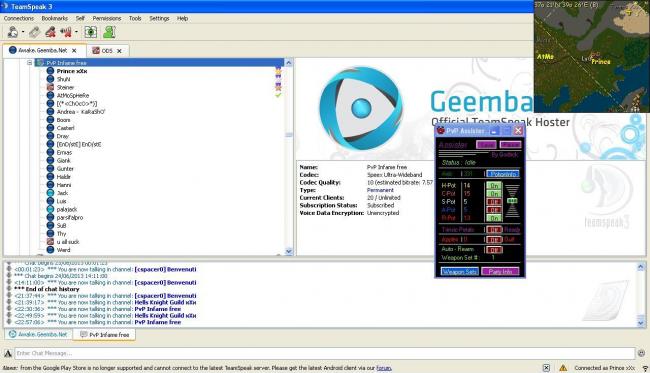Click the red avatar icon beside Steiner
The image size is (650, 373).
[x=50, y=87]
